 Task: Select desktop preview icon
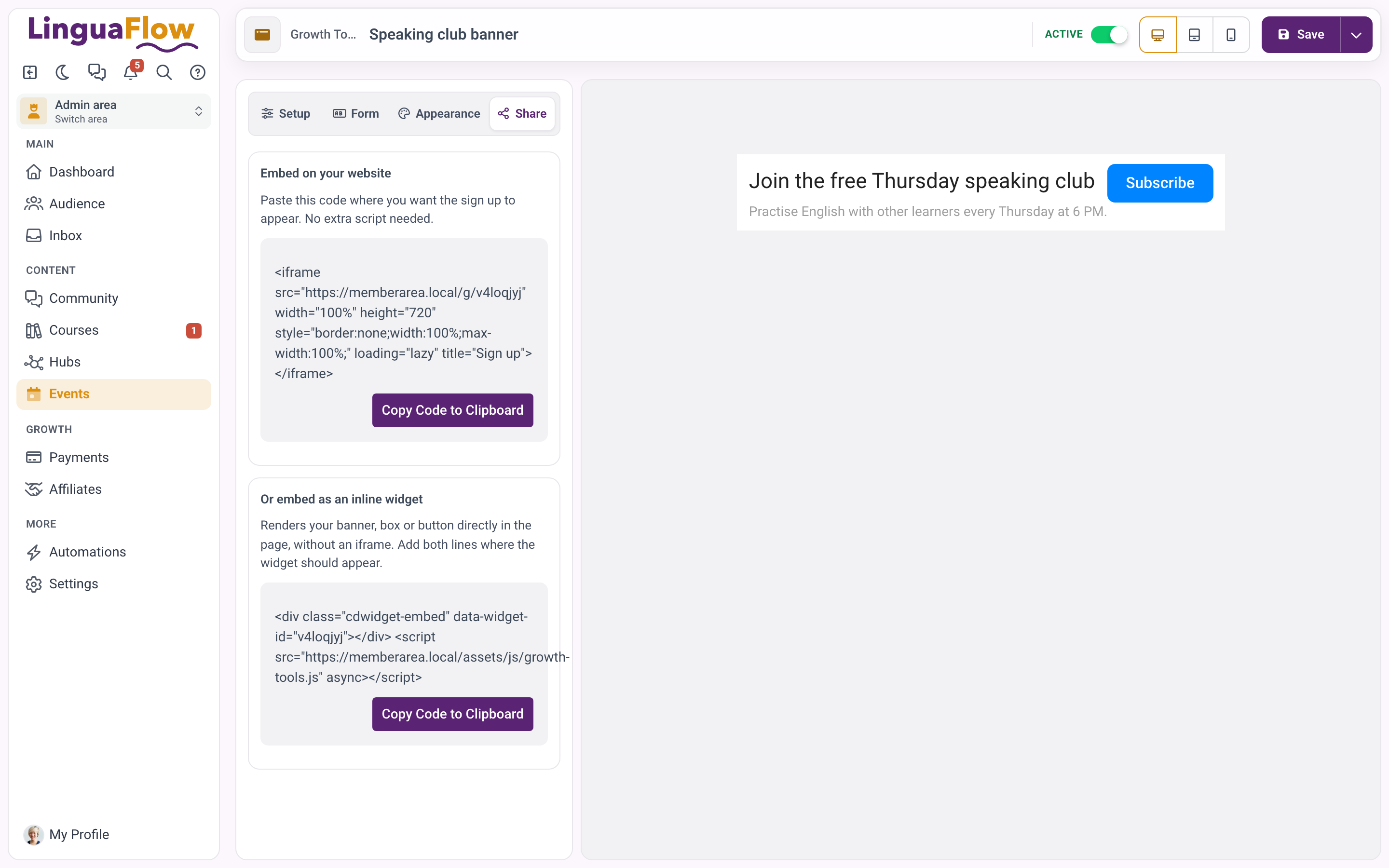[x=1157, y=34]
